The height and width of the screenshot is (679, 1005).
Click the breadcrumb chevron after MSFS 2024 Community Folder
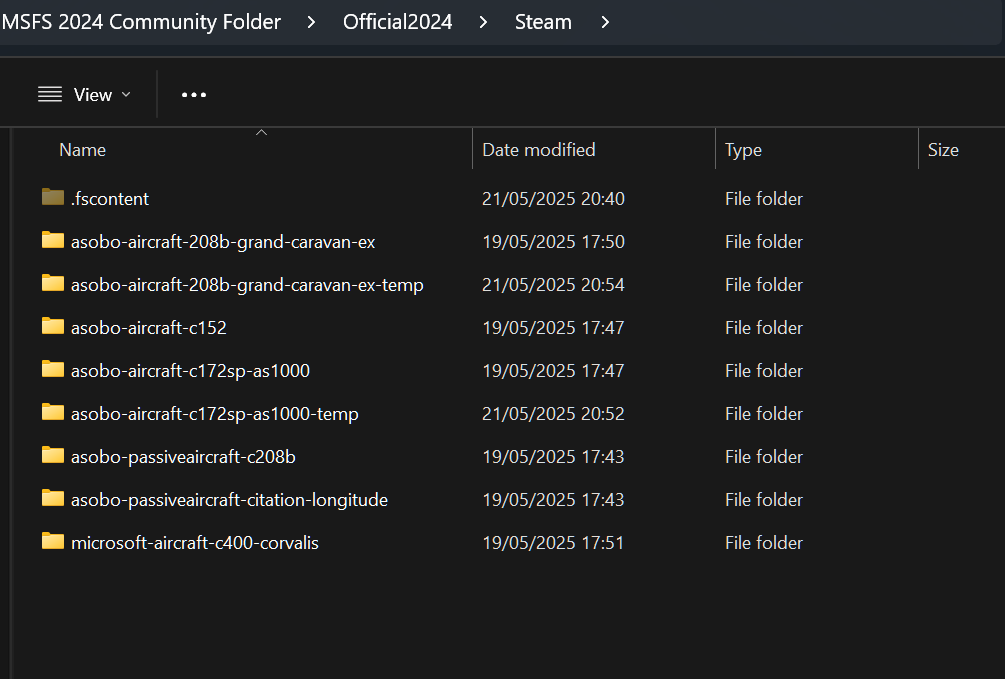click(x=310, y=21)
